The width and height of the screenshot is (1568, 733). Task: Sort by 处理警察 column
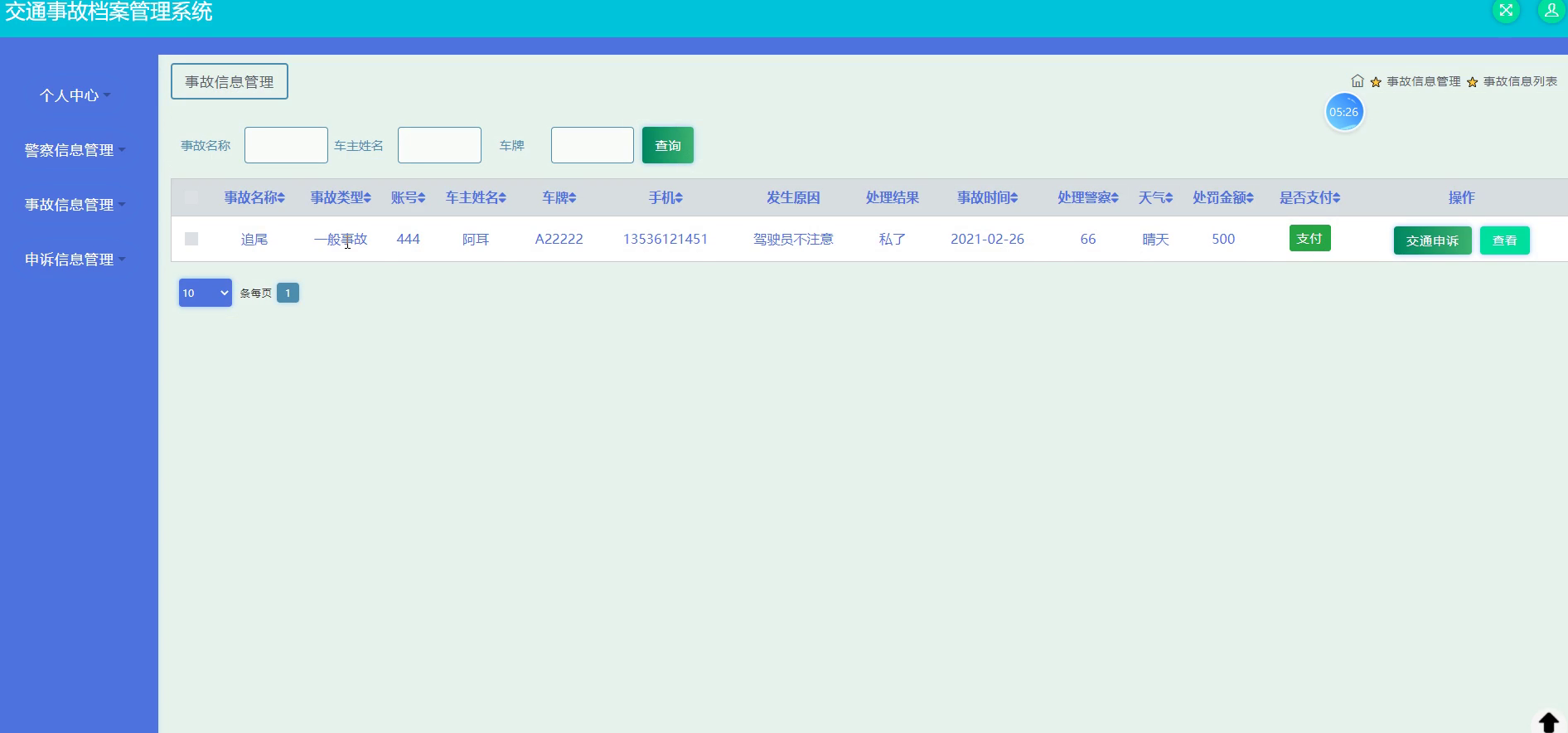point(1088,197)
